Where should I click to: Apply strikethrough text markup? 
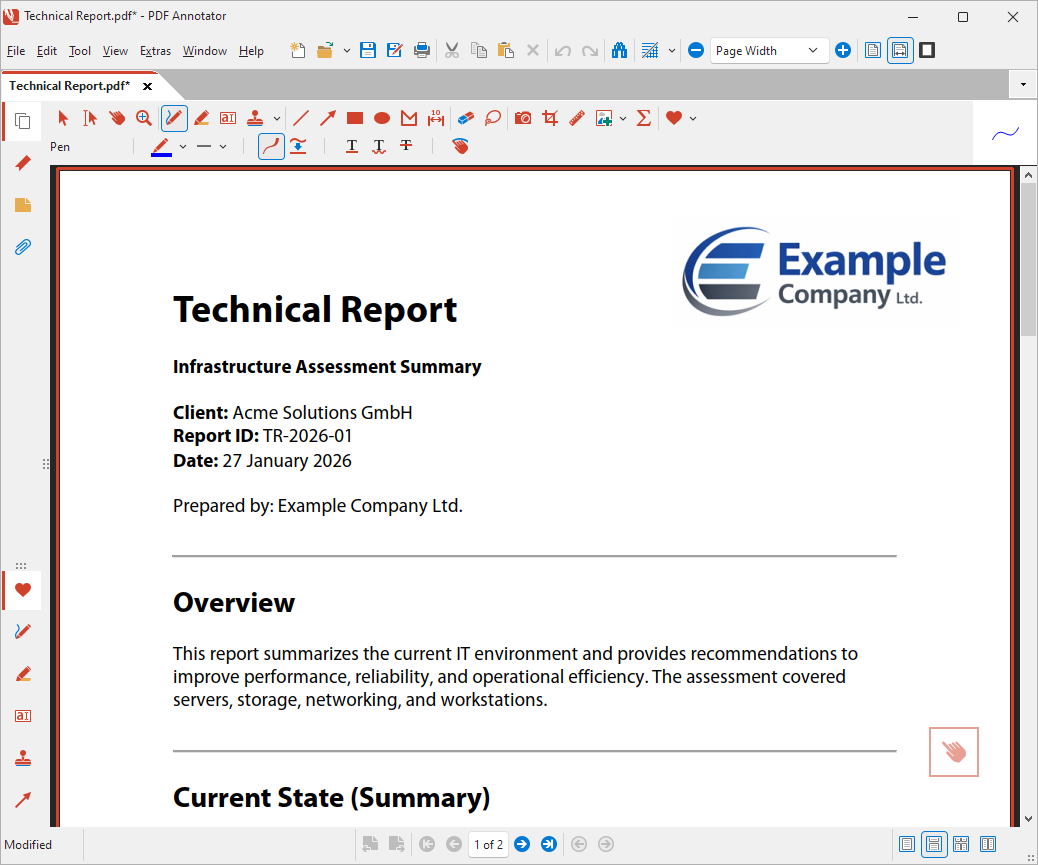(405, 146)
